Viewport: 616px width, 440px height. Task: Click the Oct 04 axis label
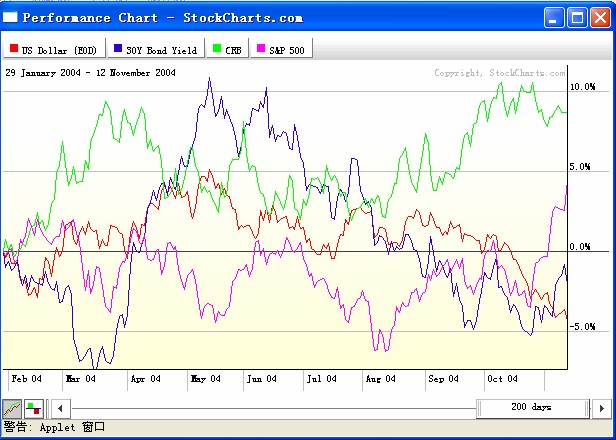(x=502, y=379)
